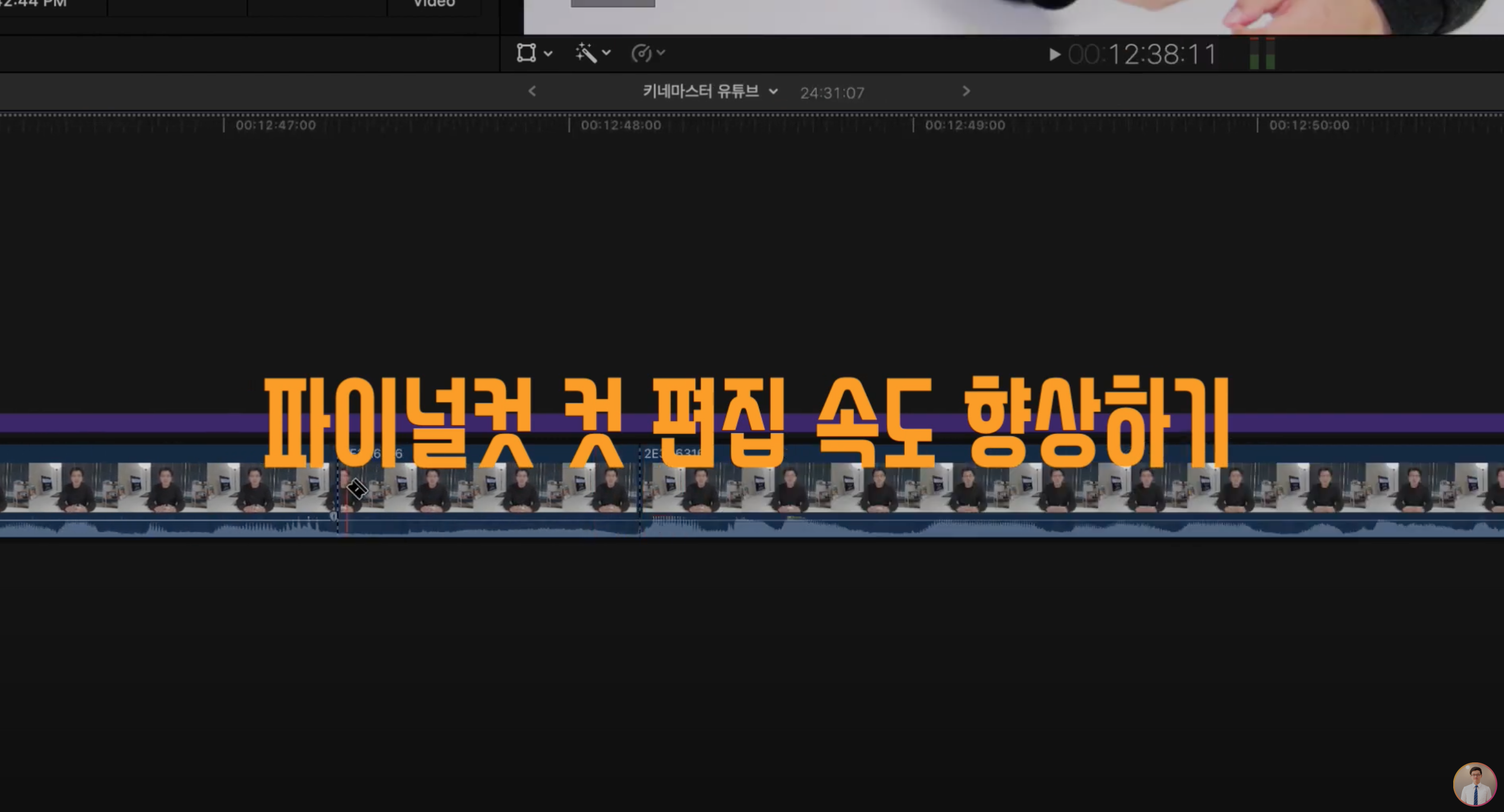Click the presenter avatar in corner
Viewport: 1504px width, 812px height.
click(1474, 785)
